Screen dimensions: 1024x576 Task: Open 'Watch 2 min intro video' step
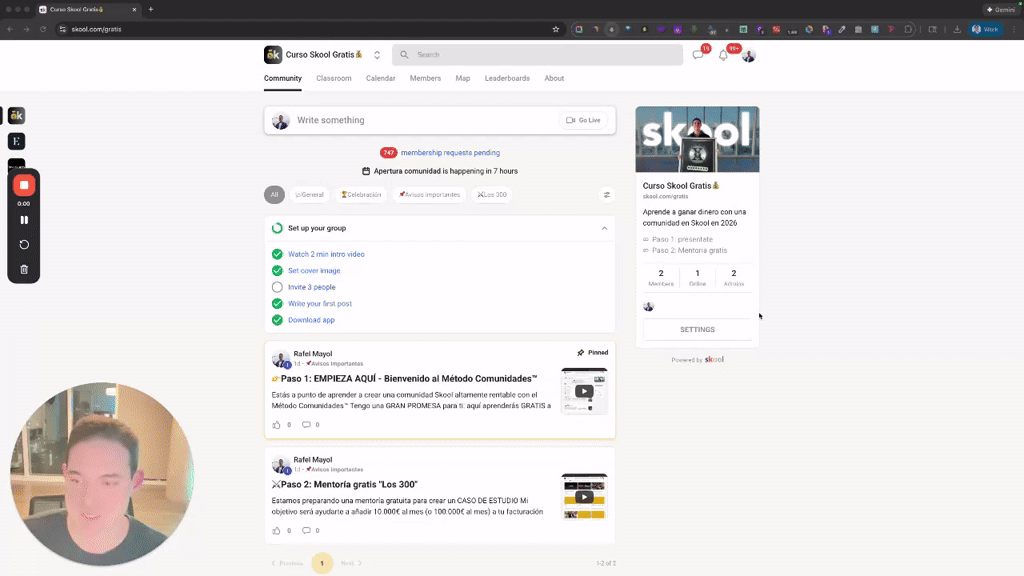pyautogui.click(x=327, y=255)
